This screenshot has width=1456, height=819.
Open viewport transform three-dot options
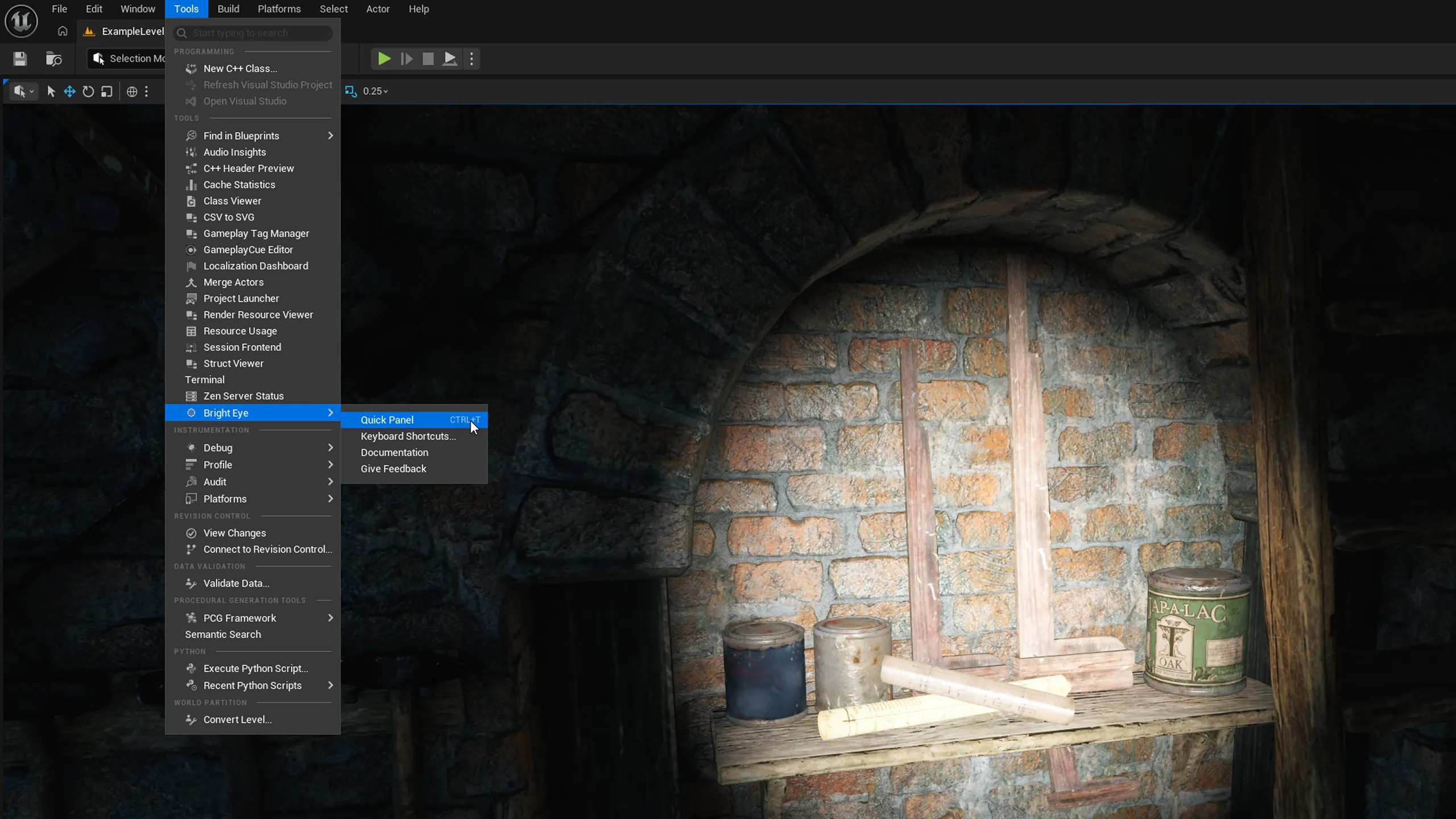click(x=147, y=92)
